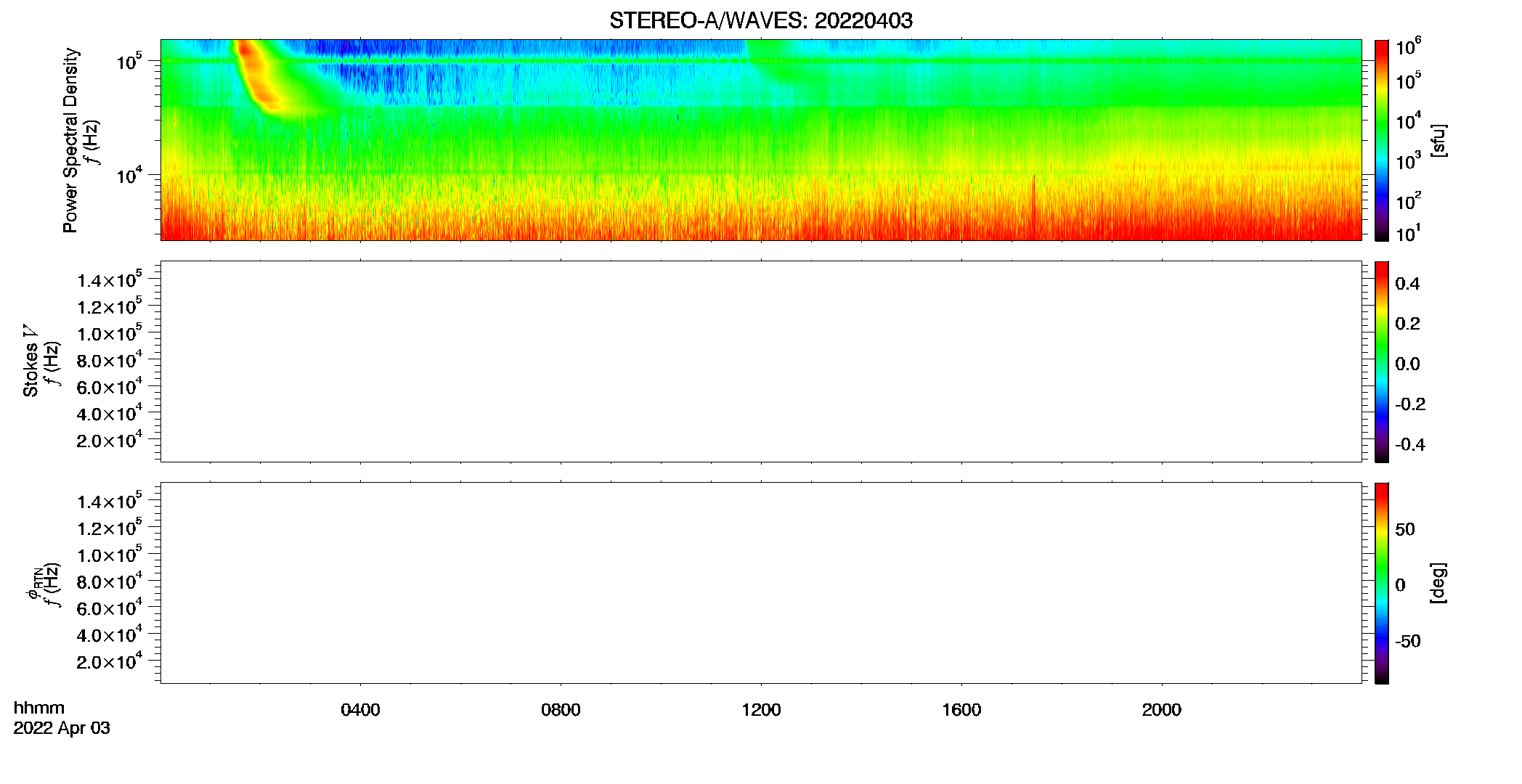Image resolution: width=1522 pixels, height=784 pixels.
Task: Pick the Stokes V colorbar
Action: coord(1382,362)
